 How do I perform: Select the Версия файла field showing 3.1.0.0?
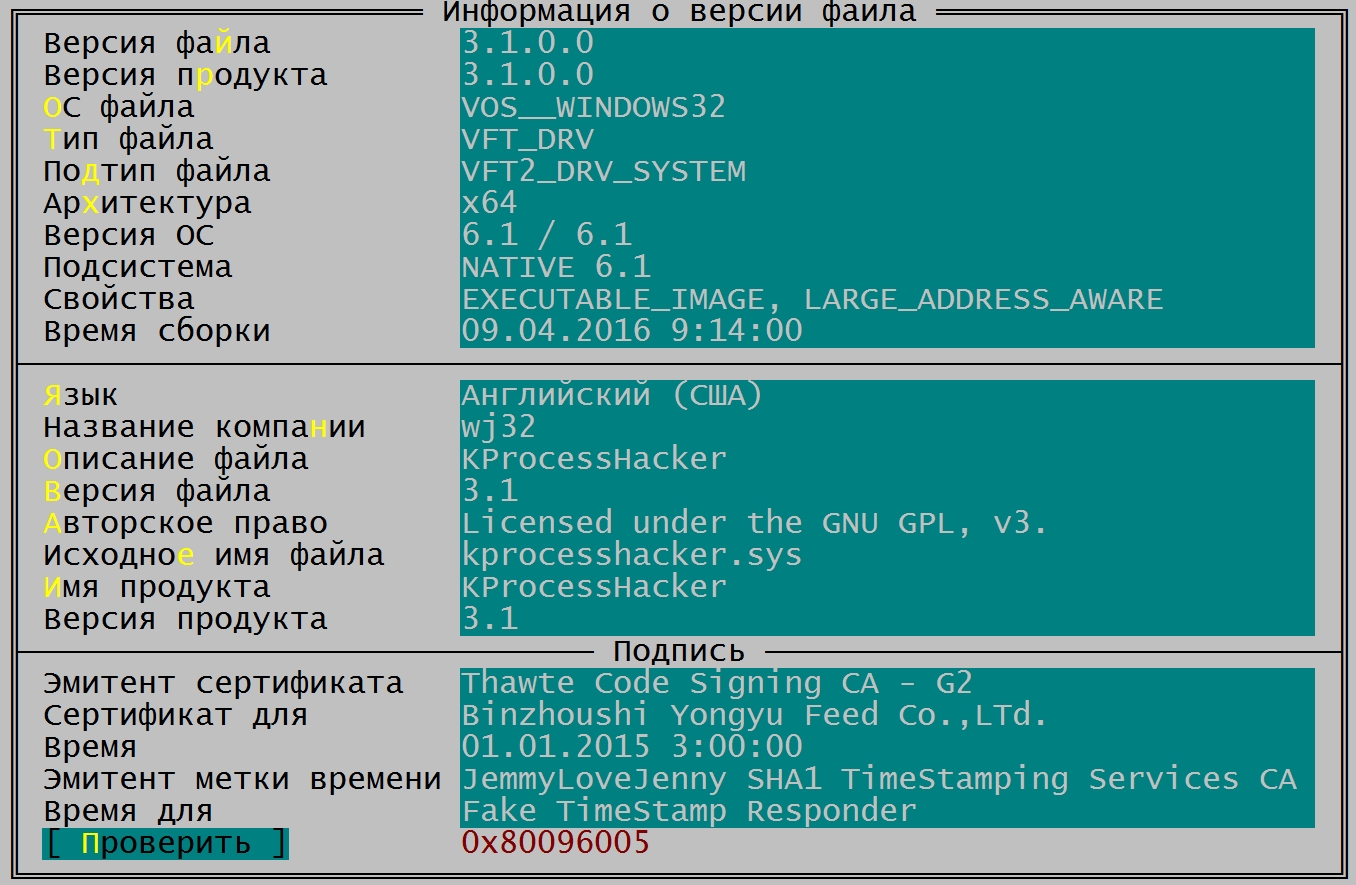[x=887, y=43]
